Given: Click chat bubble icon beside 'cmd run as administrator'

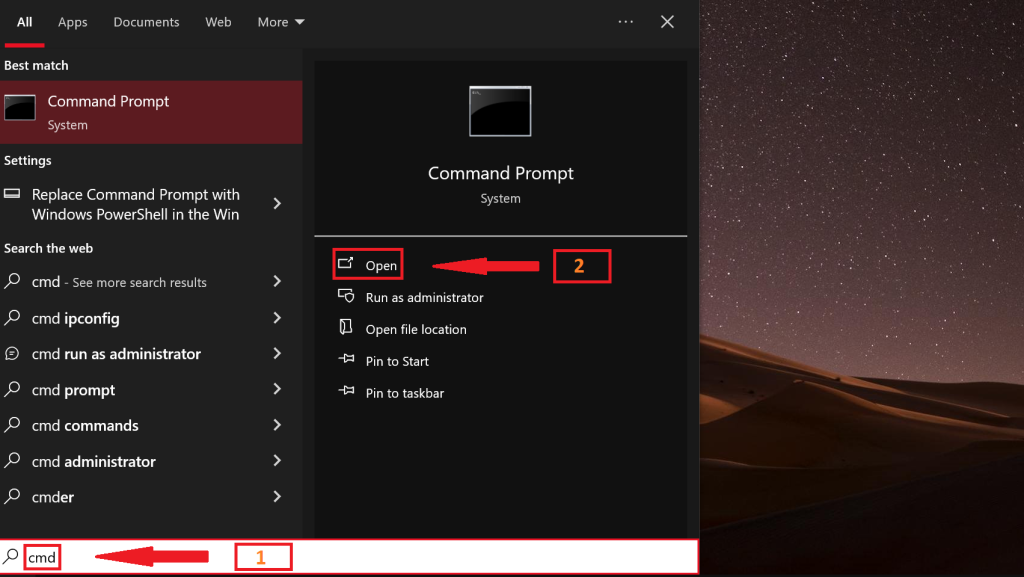Looking at the screenshot, I should pos(12,353).
